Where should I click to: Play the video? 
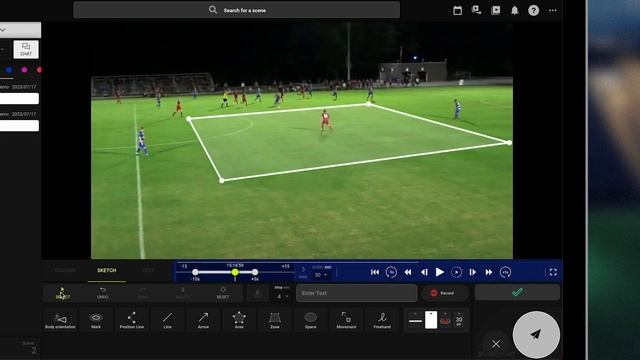[440, 272]
